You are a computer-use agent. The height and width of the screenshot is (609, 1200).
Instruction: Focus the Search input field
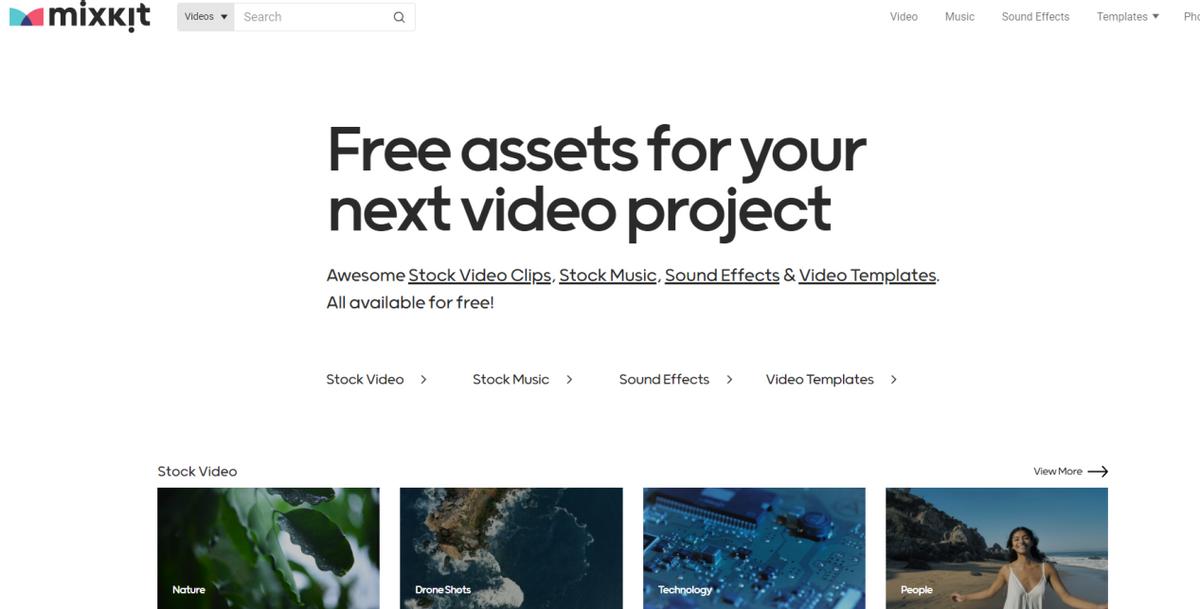313,17
